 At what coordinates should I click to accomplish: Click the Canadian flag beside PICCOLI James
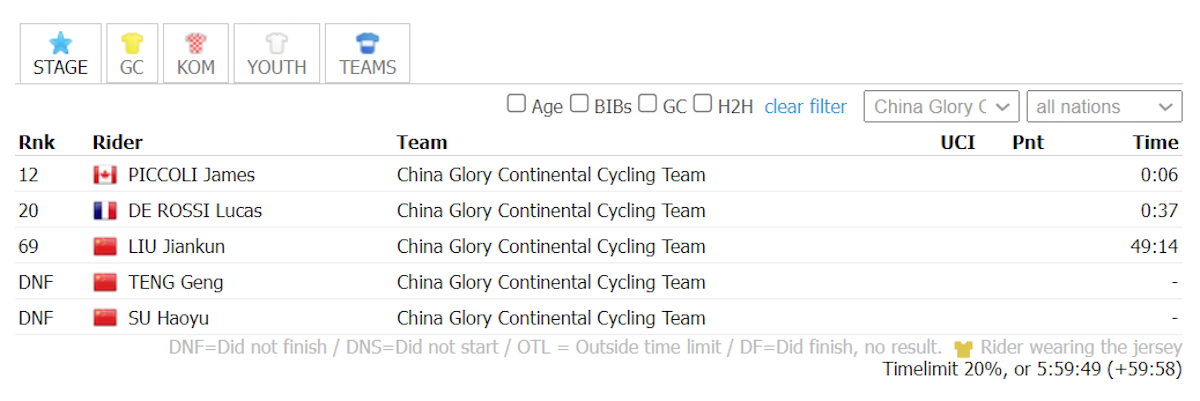pos(105,176)
